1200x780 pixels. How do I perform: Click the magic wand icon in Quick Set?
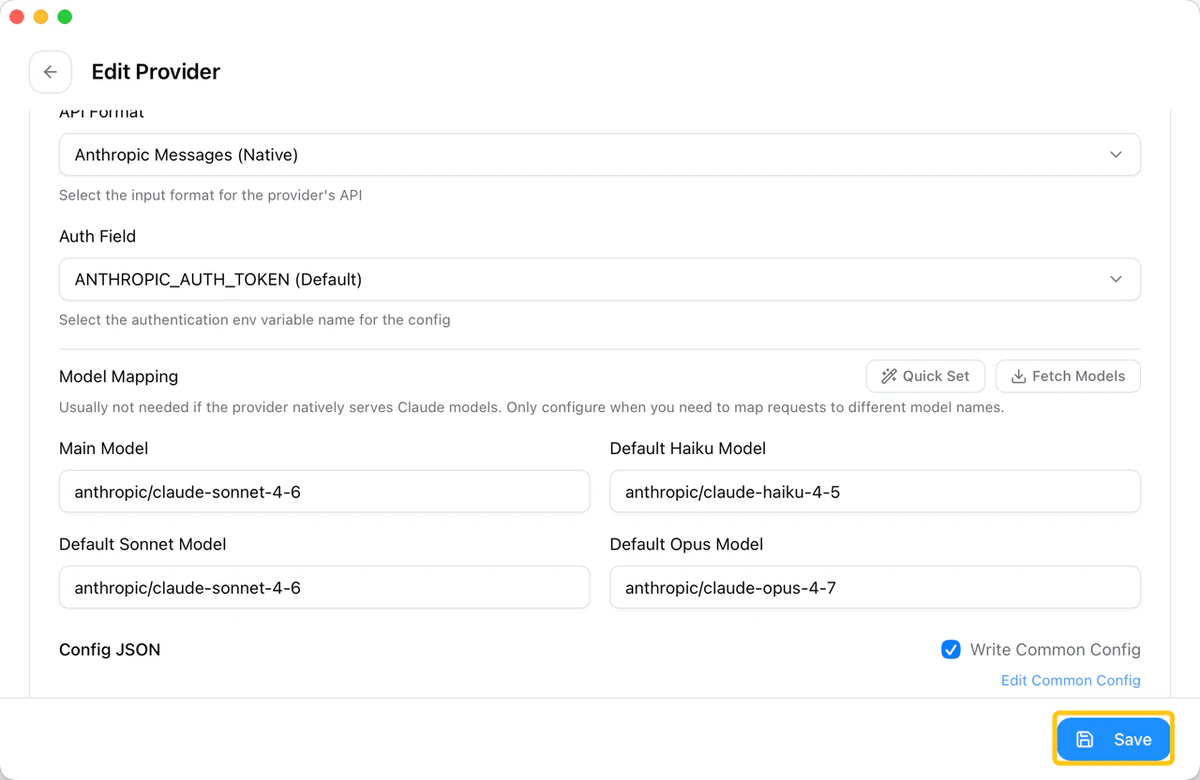click(x=888, y=376)
